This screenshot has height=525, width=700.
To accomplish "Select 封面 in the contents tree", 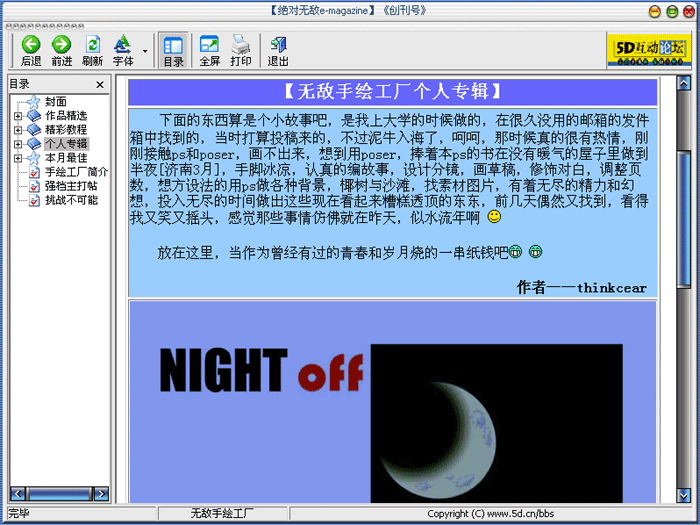I will (x=56, y=102).
